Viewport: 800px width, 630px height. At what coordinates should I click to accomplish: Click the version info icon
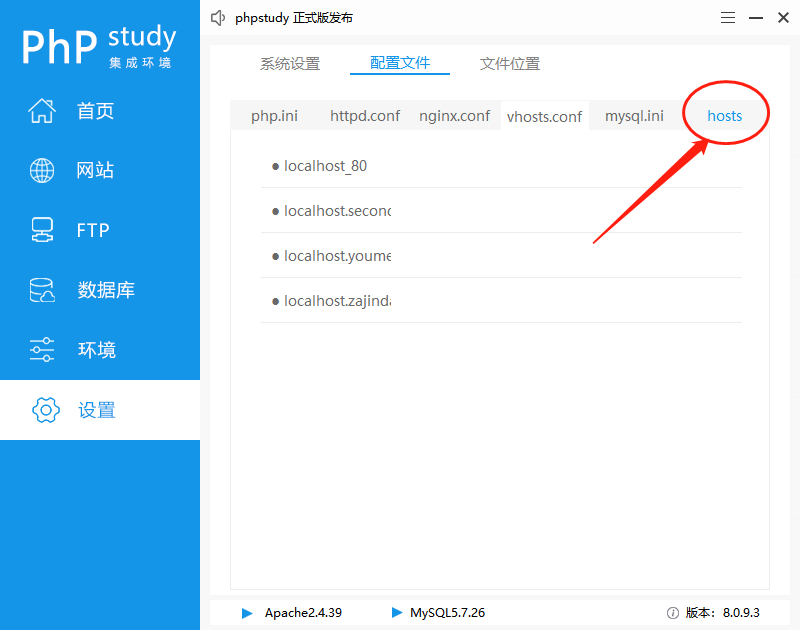pyautogui.click(x=673, y=613)
